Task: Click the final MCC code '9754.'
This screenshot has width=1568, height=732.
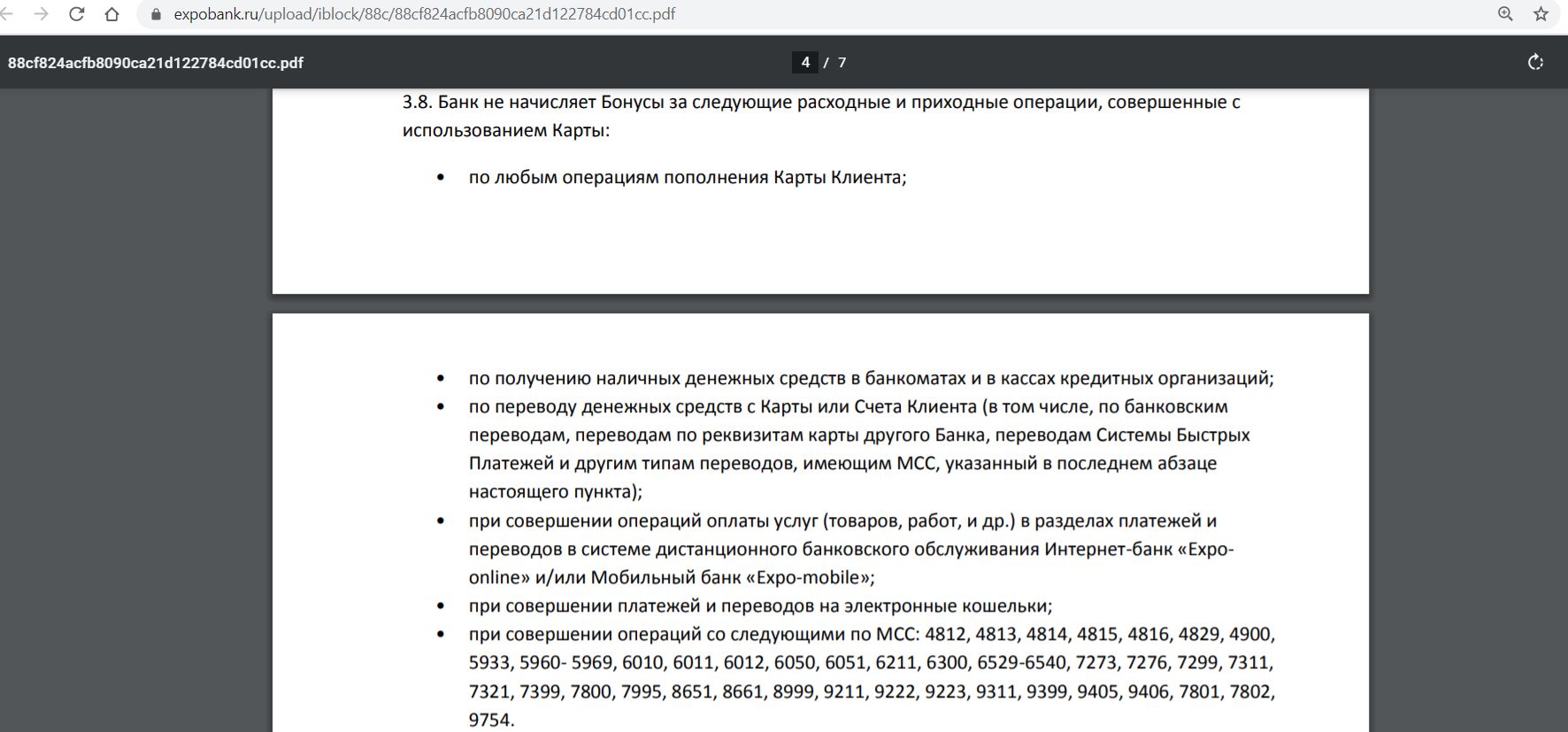Action: [491, 720]
